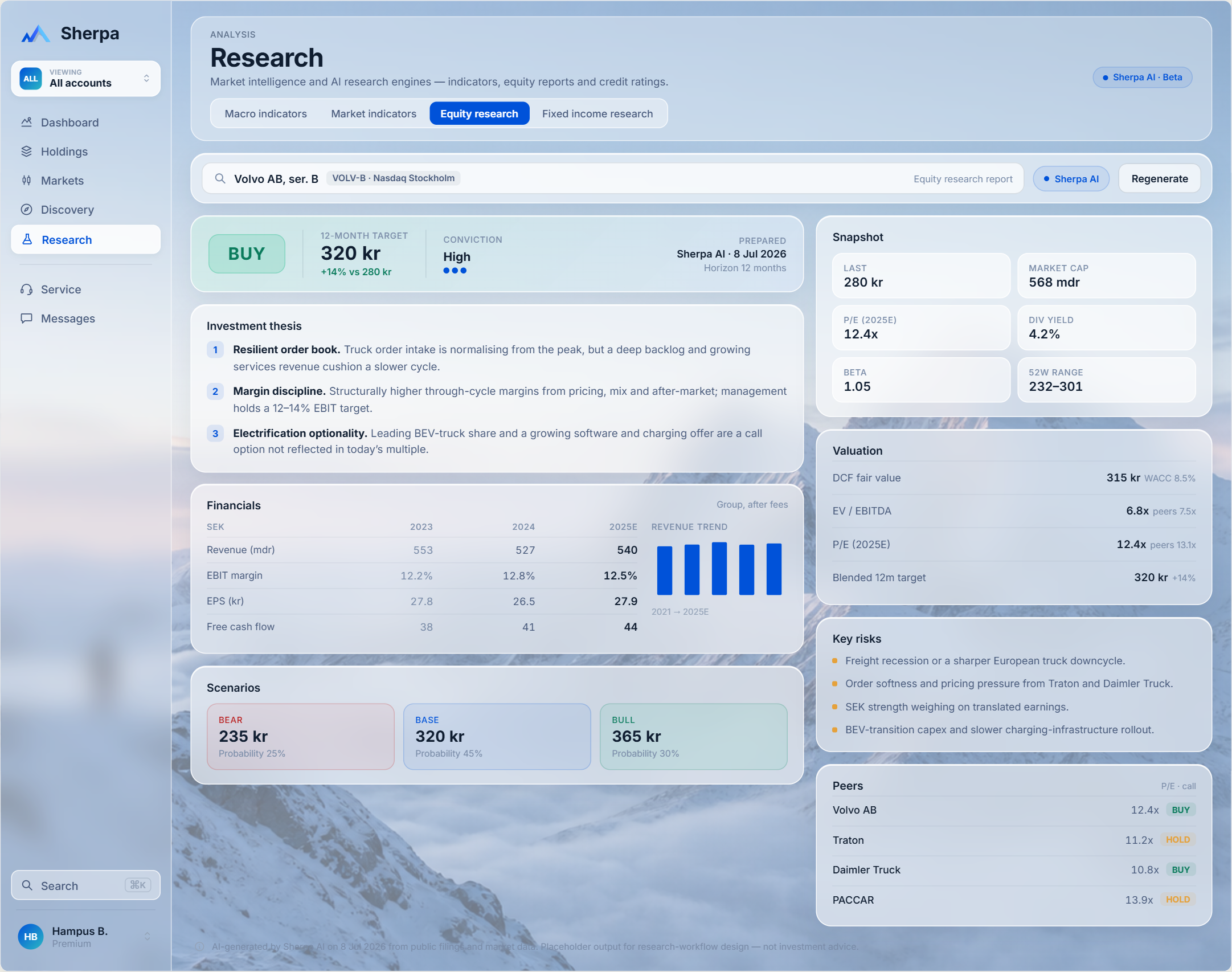Image resolution: width=1232 pixels, height=972 pixels.
Task: Select the Equity research tab
Action: [479, 113]
